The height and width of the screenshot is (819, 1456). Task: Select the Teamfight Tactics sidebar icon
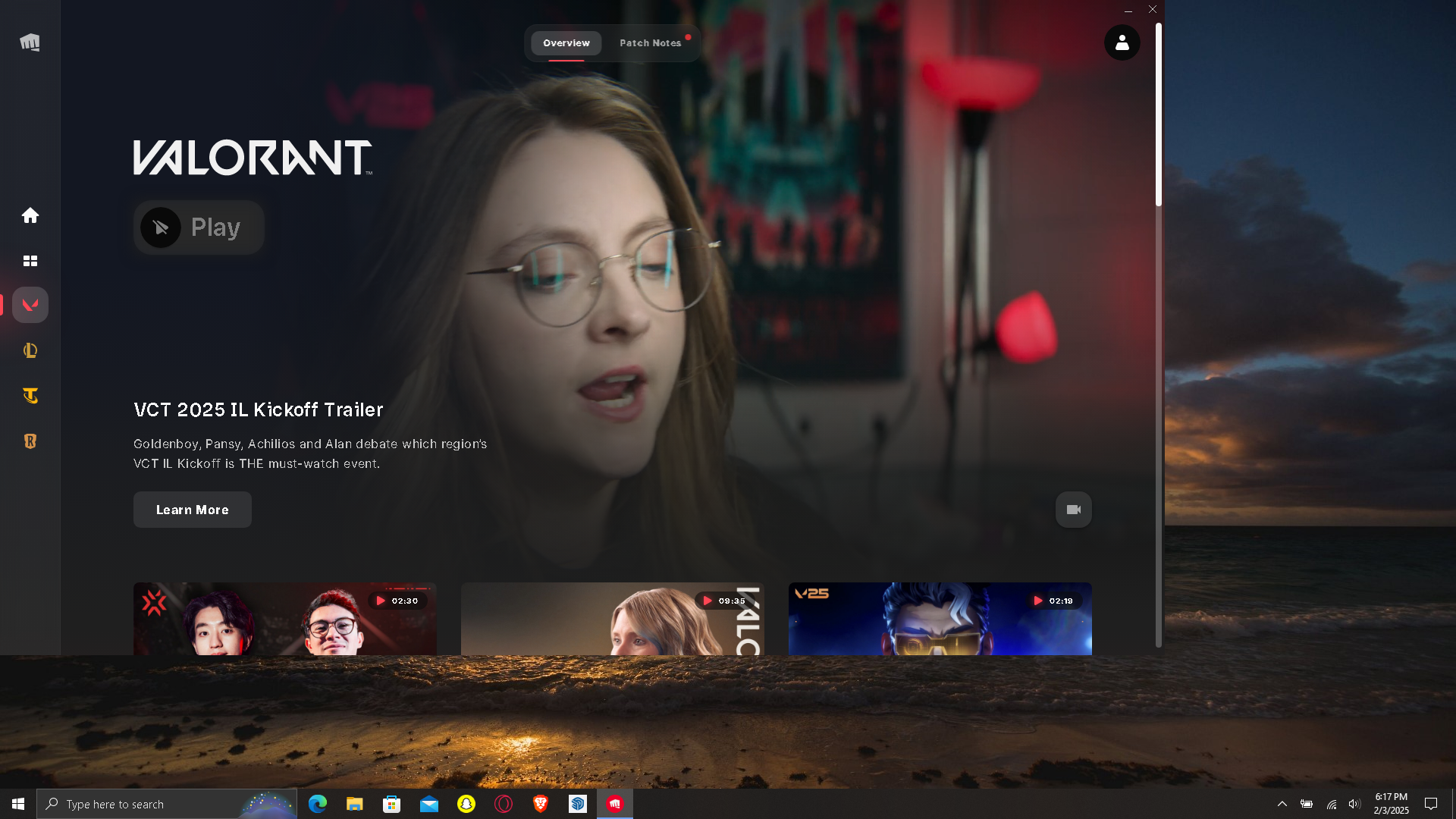[30, 396]
